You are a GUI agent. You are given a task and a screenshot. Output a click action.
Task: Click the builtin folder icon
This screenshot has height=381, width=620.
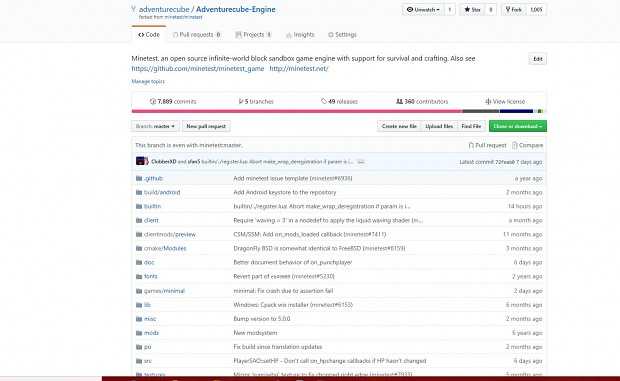[139, 206]
